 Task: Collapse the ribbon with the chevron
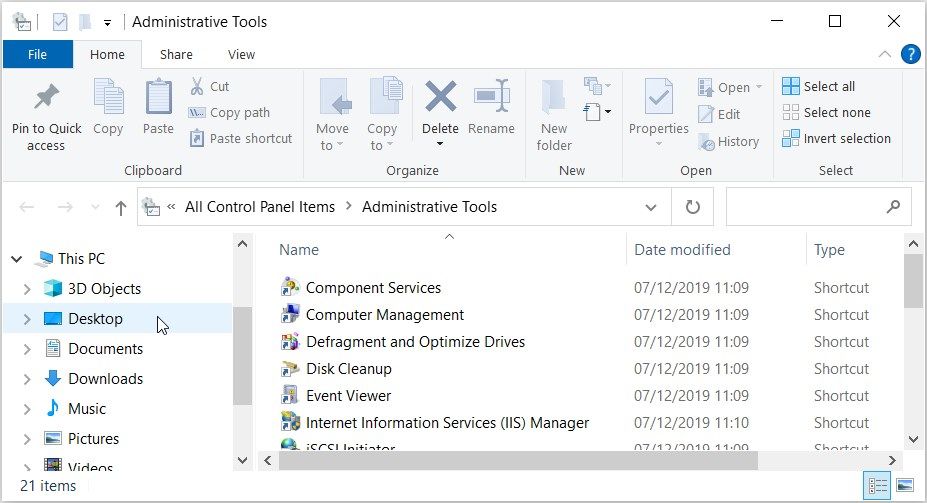coord(885,54)
